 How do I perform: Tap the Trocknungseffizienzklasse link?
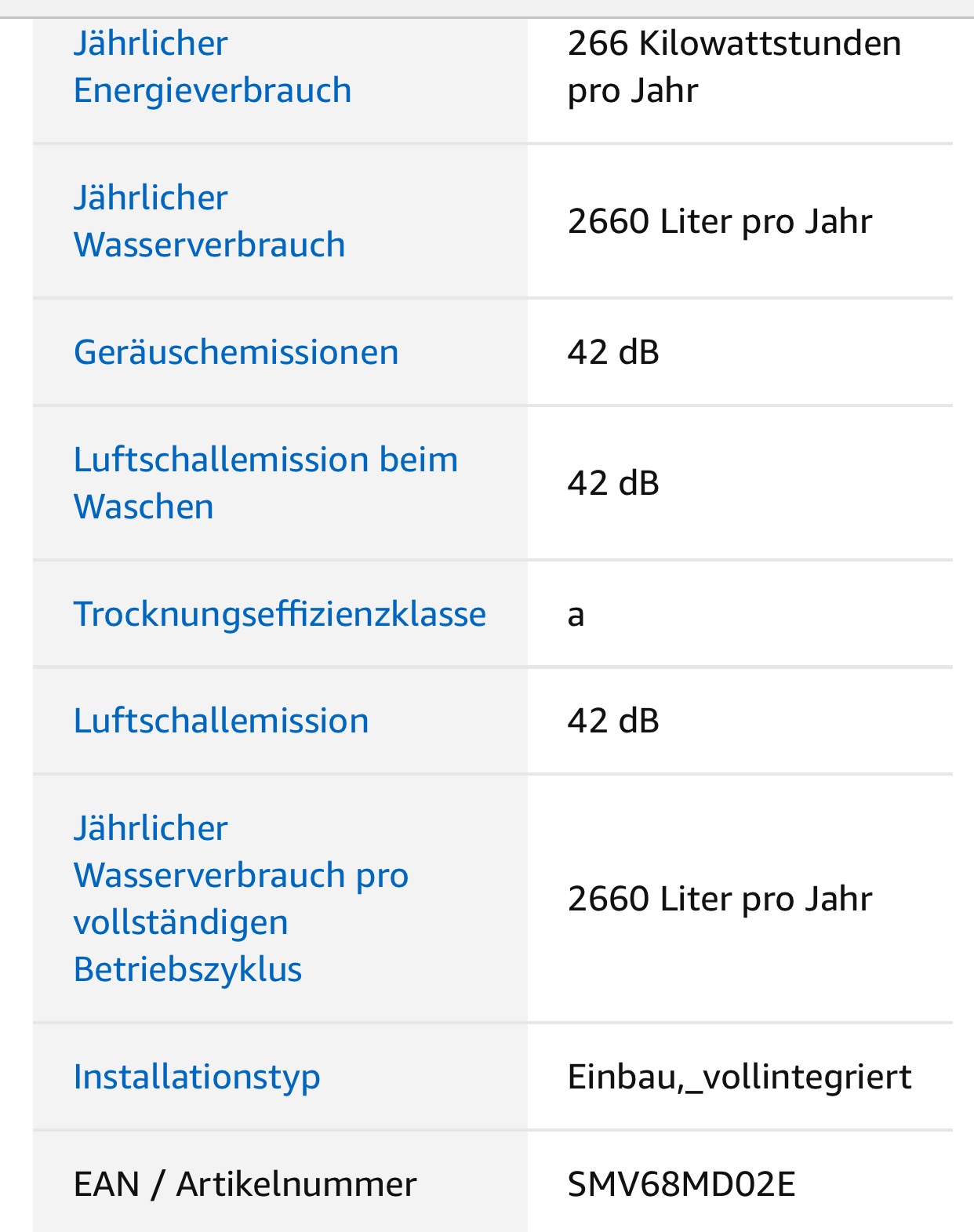pos(280,614)
